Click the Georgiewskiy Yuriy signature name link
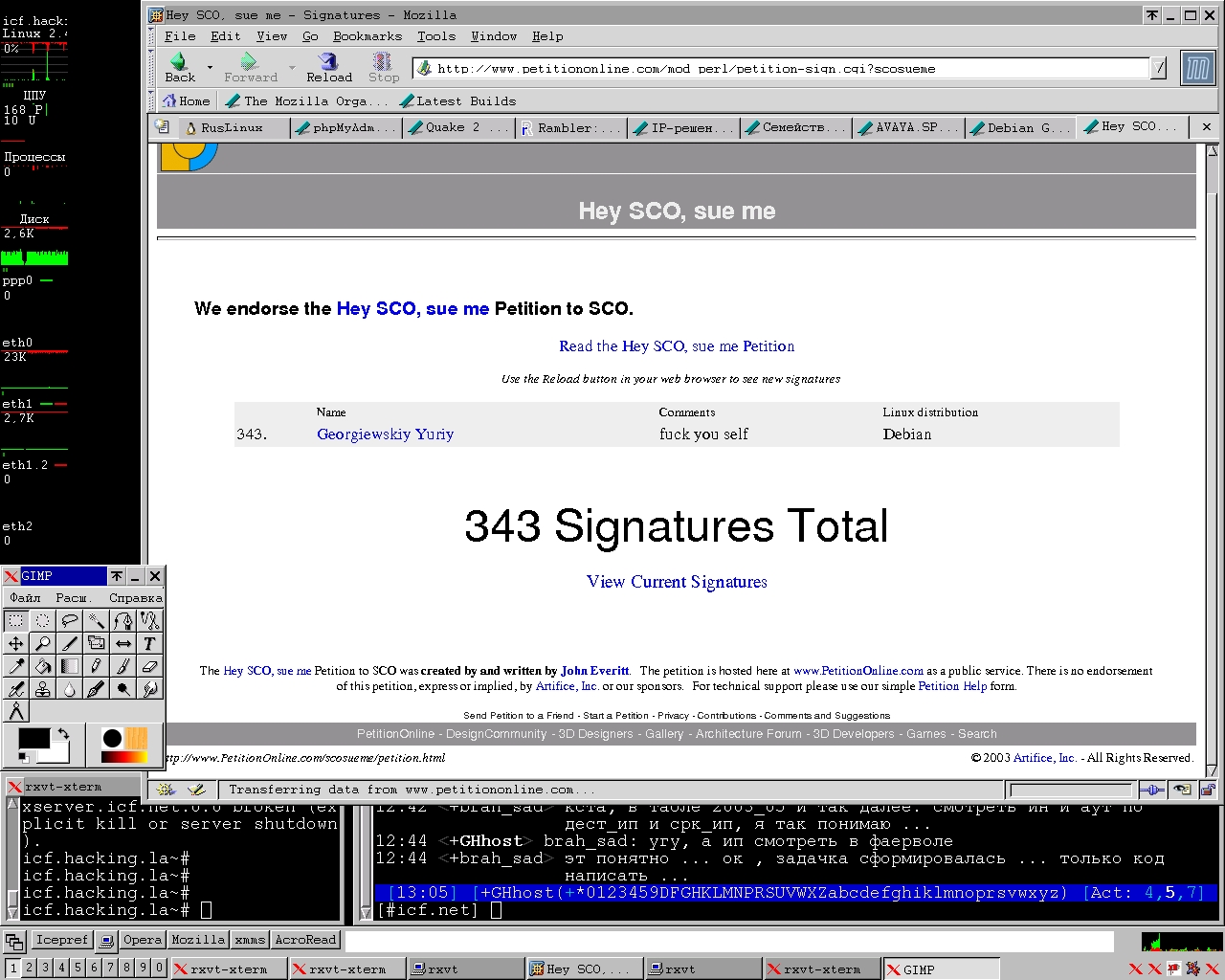The width and height of the screenshot is (1225, 980). pos(385,434)
